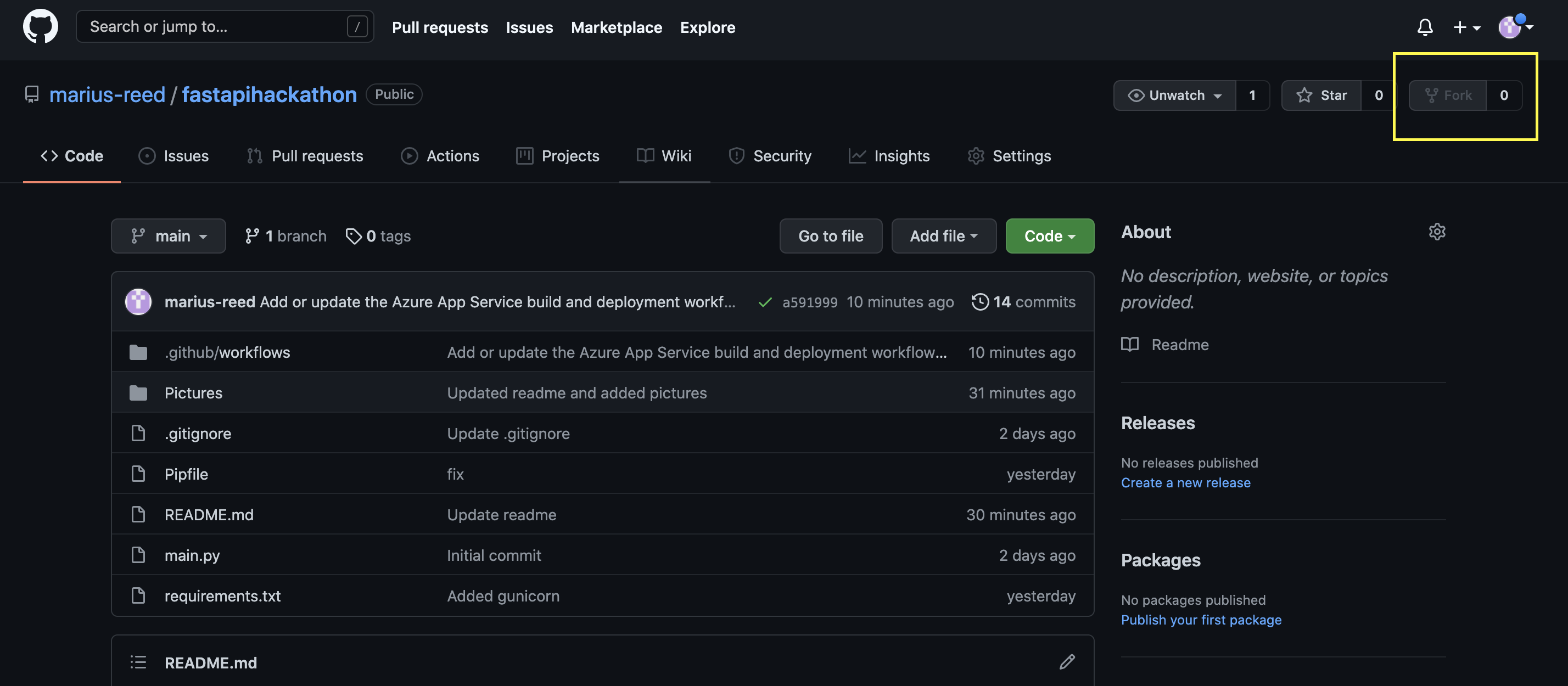Open the 'Added gunicorn' commit message
The height and width of the screenshot is (686, 1568).
coord(503,596)
